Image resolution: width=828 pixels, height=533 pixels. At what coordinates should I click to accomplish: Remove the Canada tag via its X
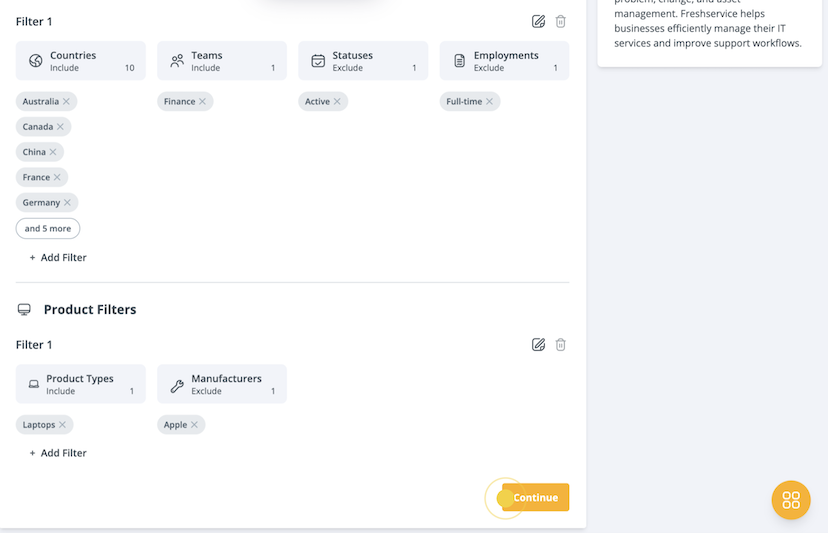pos(61,127)
